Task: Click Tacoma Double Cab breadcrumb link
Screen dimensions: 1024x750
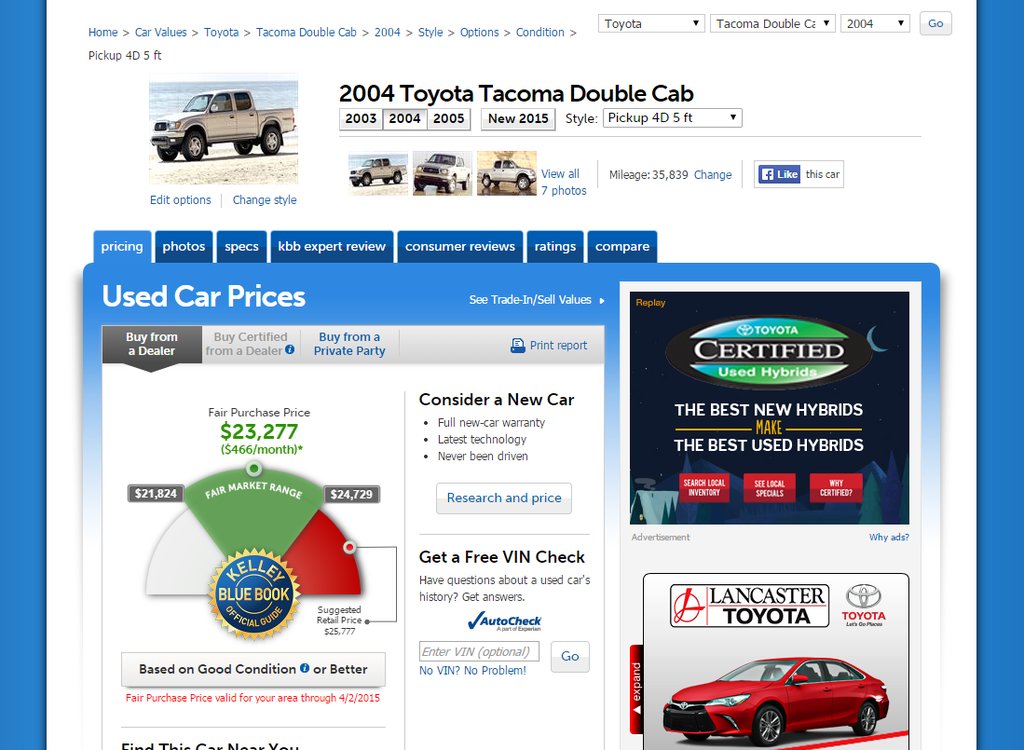Action: [306, 32]
